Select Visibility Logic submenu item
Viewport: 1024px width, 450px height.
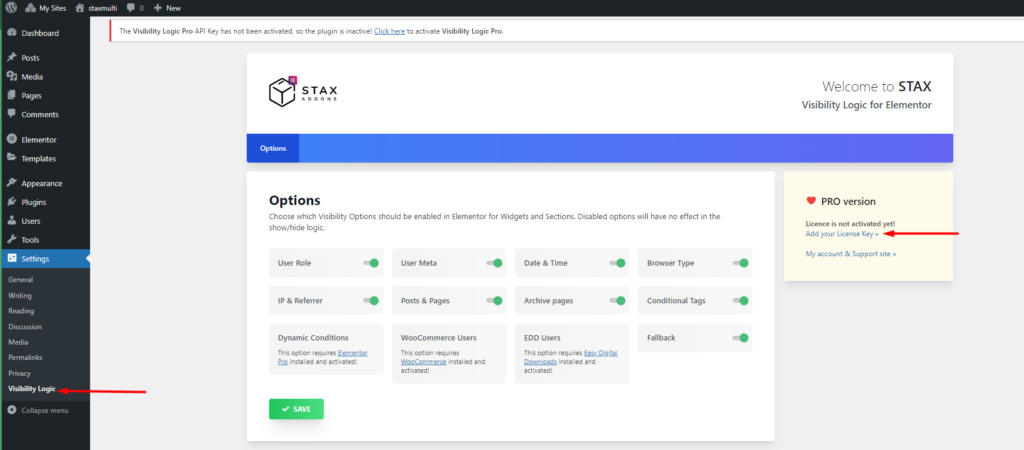click(32, 389)
